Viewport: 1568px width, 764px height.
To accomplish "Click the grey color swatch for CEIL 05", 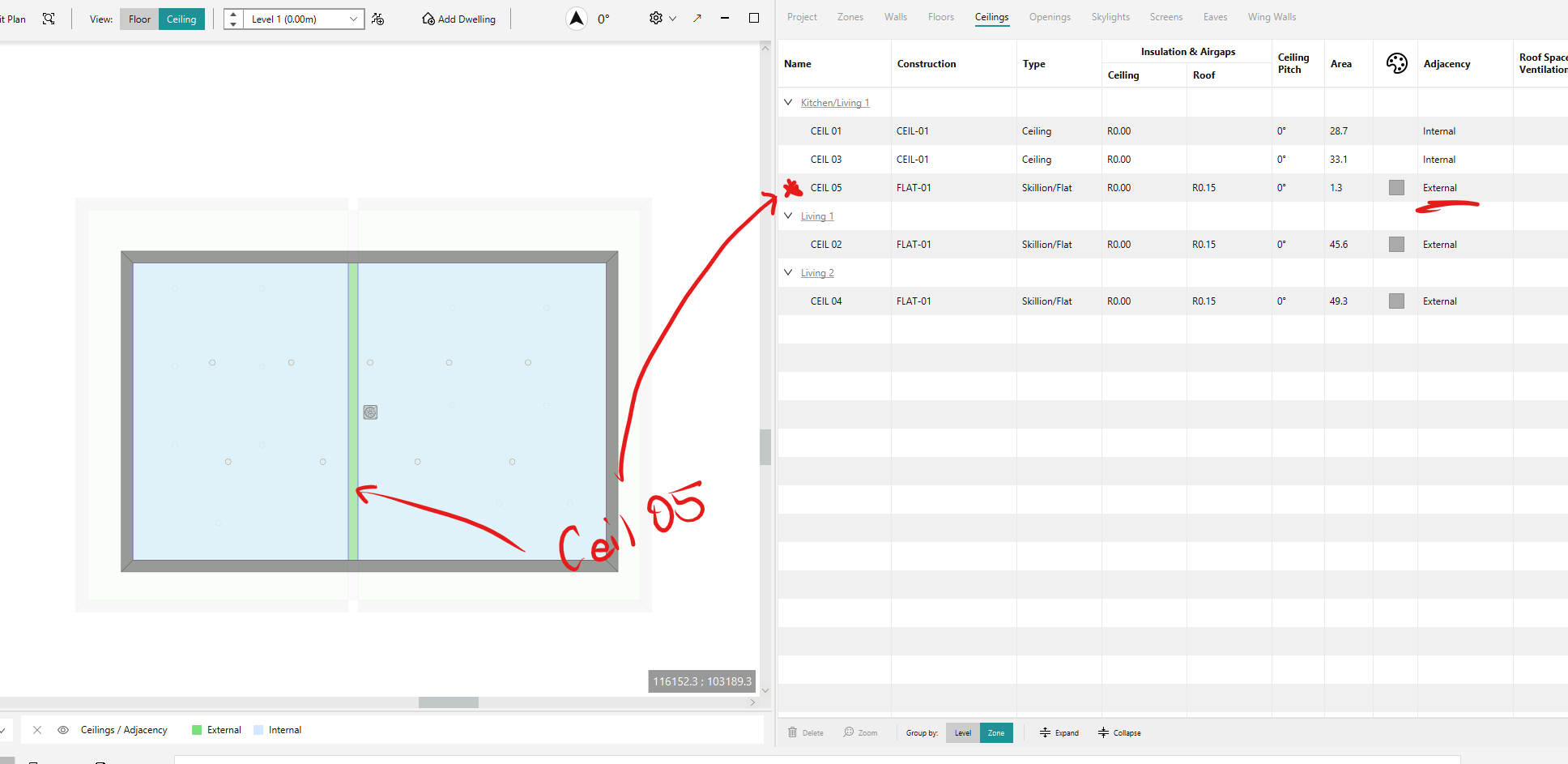I will tap(1396, 187).
